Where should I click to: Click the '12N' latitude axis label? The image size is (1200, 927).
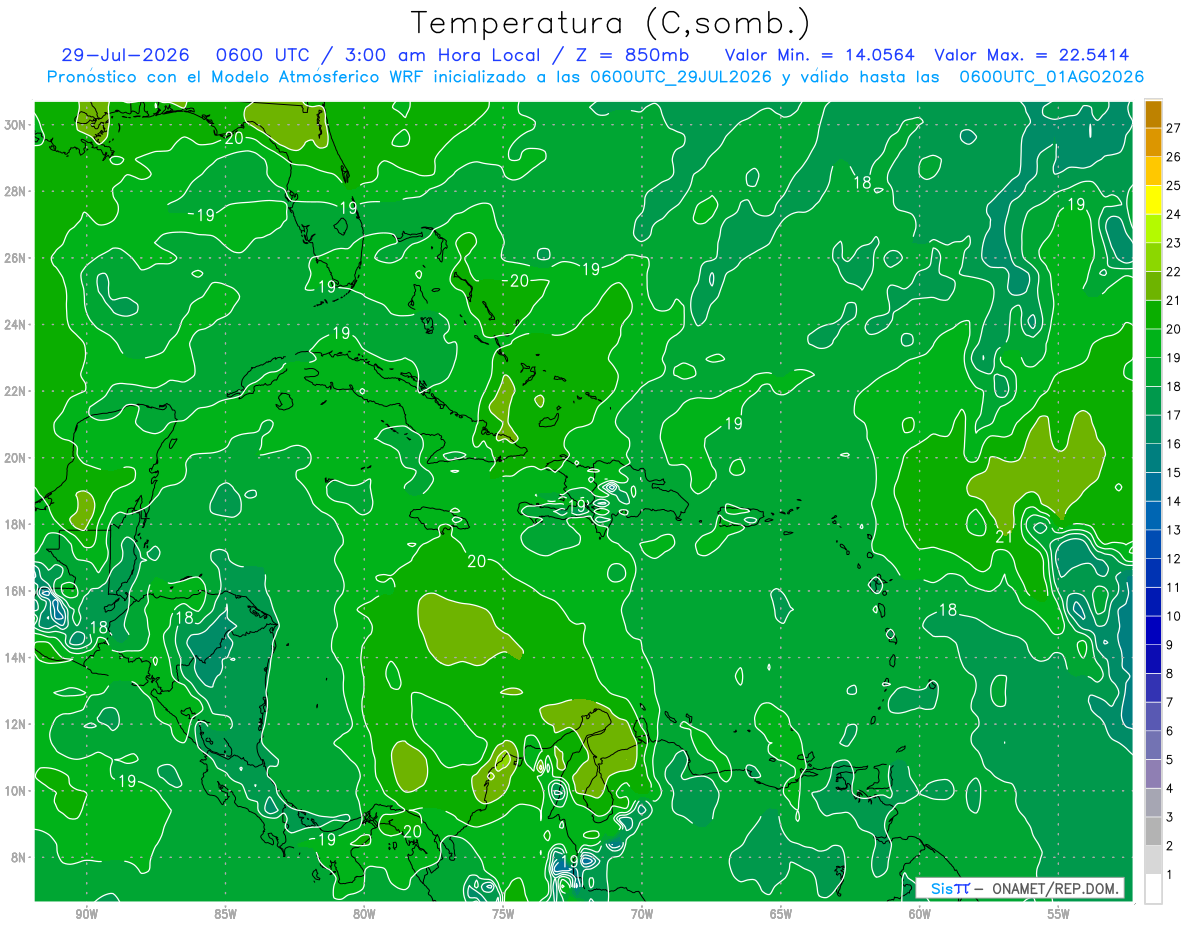tap(15, 724)
